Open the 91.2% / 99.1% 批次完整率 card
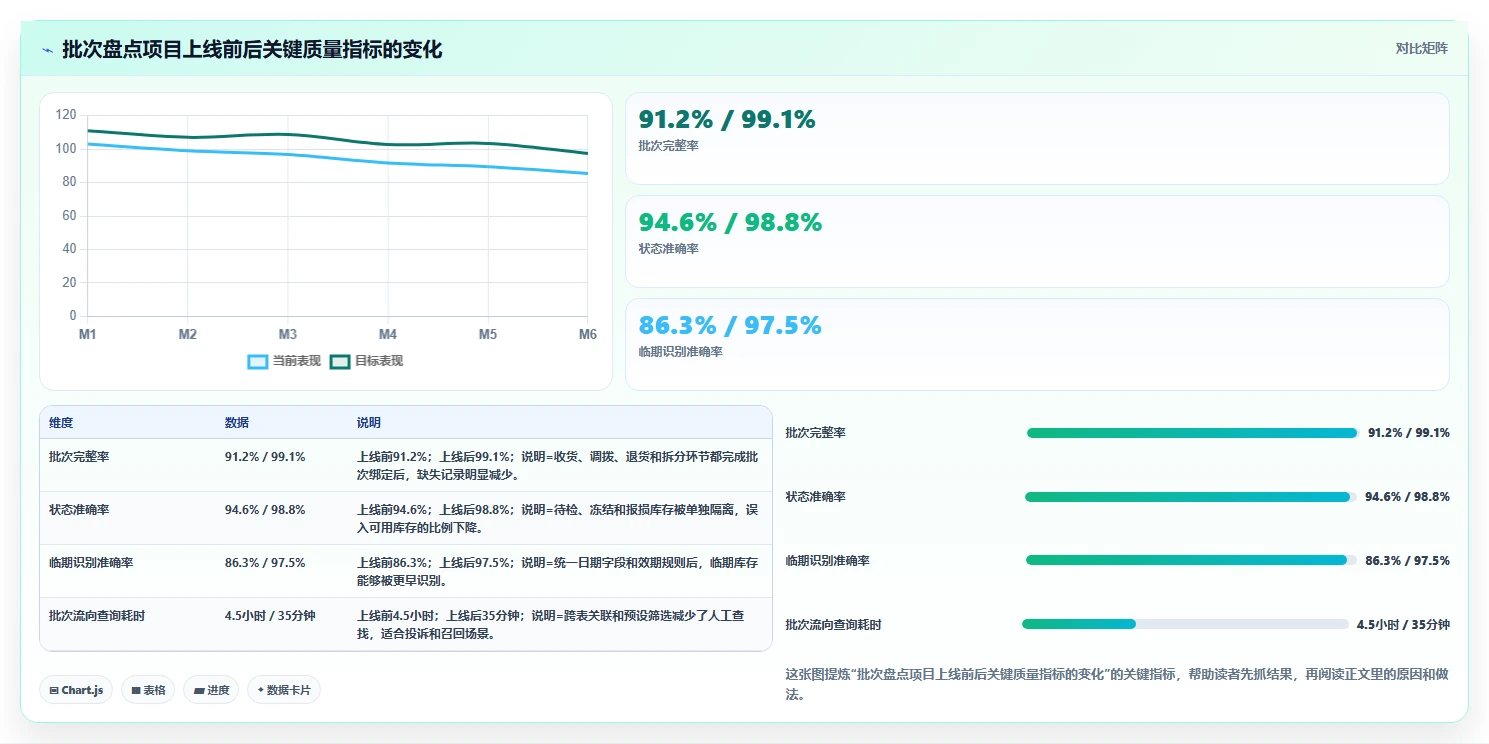 point(1037,138)
